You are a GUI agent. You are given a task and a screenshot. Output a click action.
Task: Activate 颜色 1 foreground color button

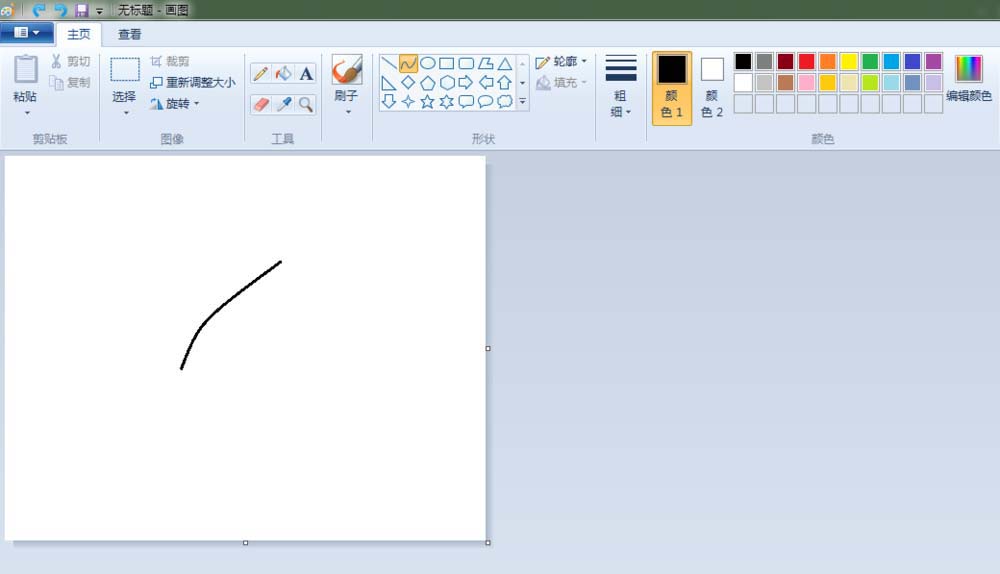672,88
